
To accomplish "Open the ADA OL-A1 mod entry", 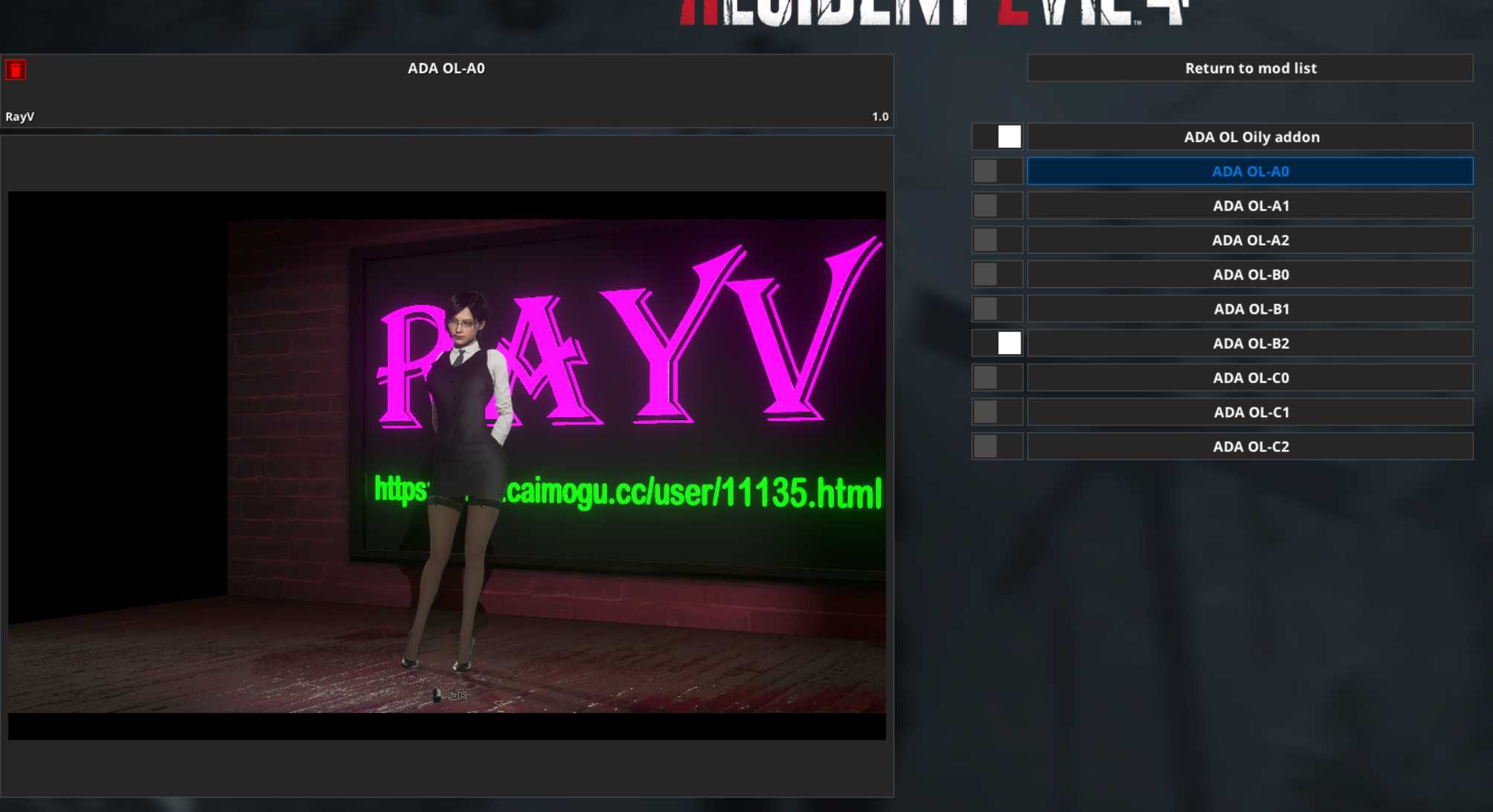I will 1250,206.
